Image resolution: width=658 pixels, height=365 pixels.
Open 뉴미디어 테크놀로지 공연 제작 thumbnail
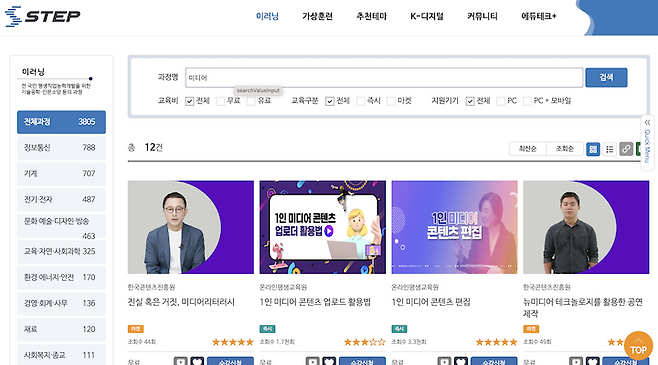point(586,227)
